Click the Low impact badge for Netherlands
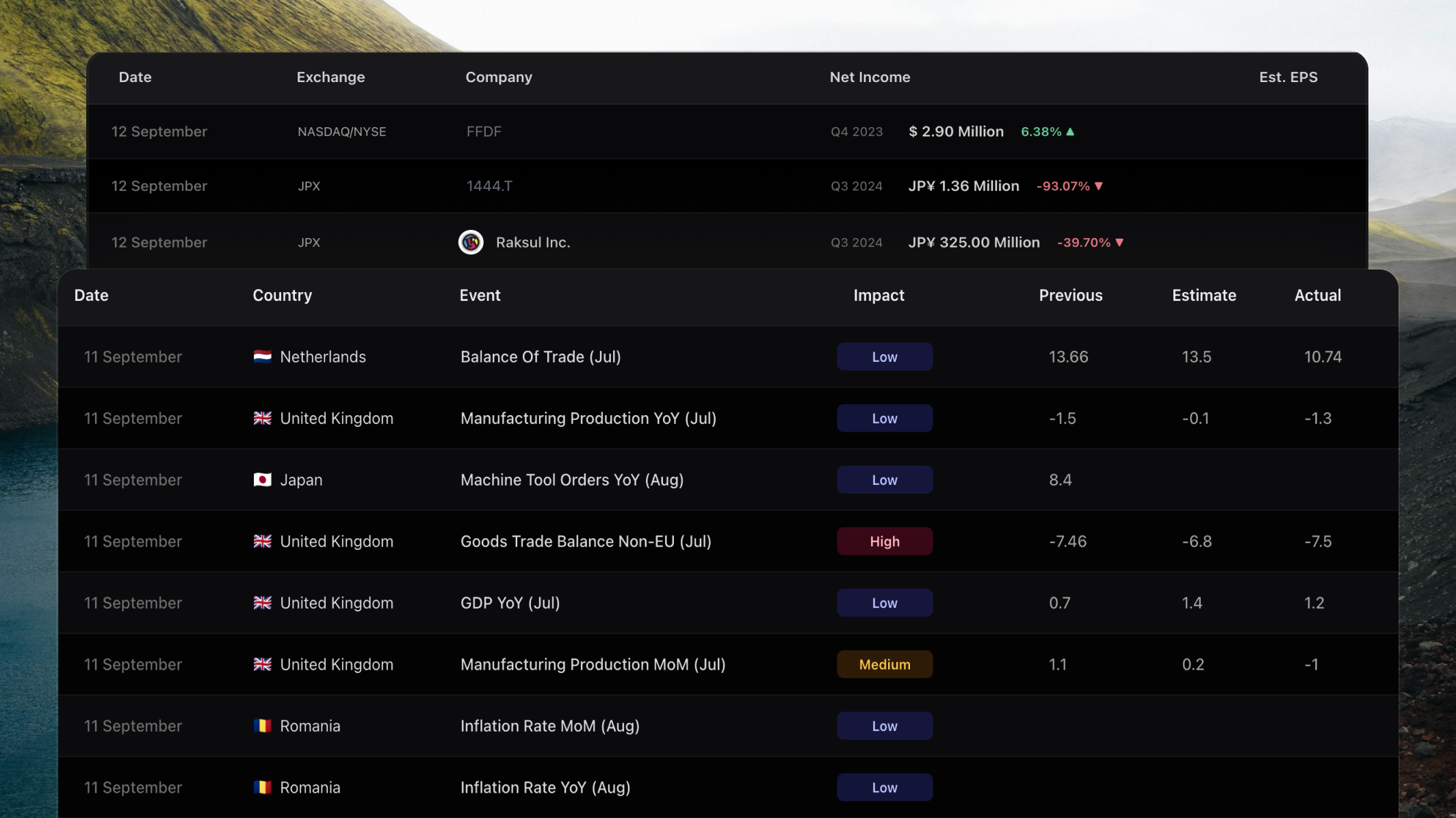Viewport: 1456px width, 818px height. coord(885,356)
